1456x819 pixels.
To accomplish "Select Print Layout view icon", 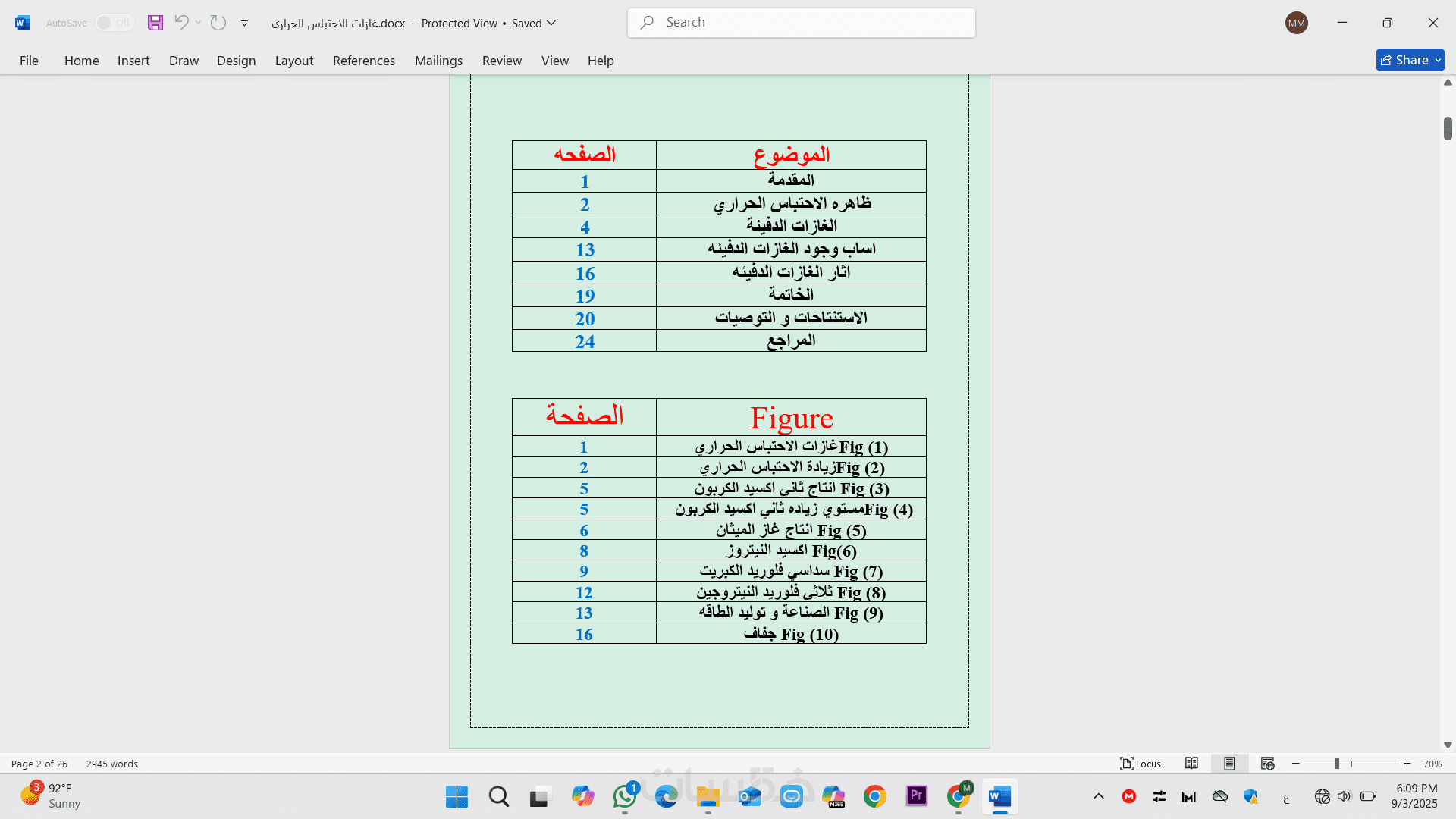I will (1229, 764).
